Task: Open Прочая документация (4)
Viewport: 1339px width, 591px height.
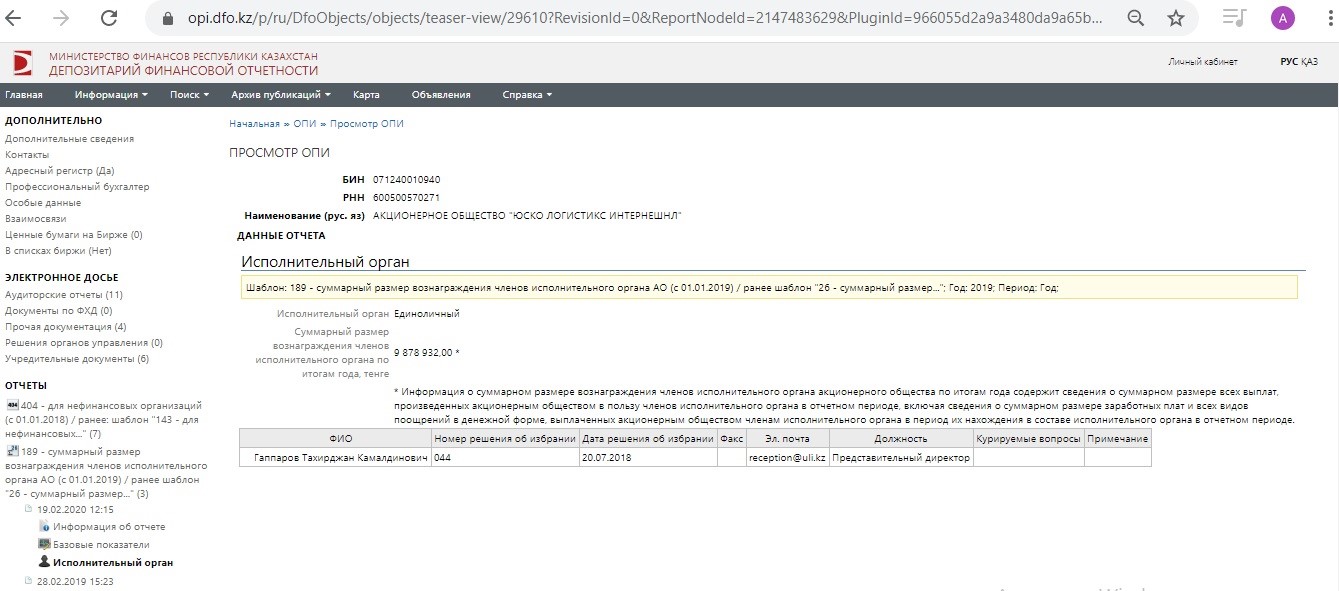Action: (x=66, y=327)
